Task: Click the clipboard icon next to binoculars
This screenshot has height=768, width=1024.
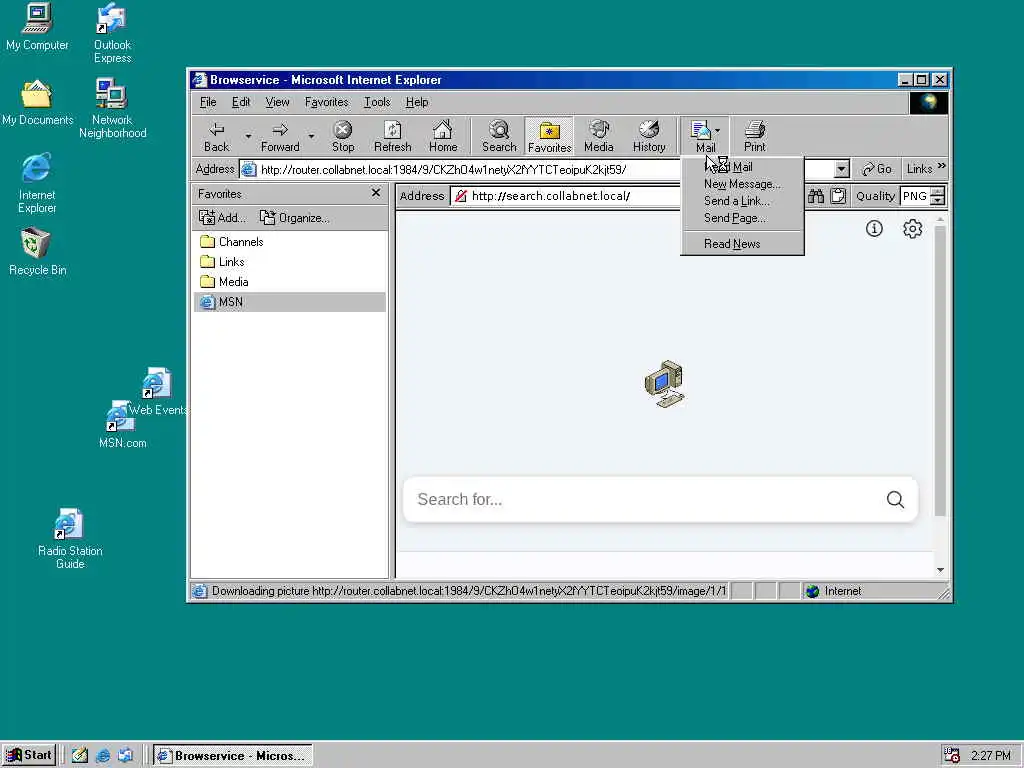Action: pos(839,196)
